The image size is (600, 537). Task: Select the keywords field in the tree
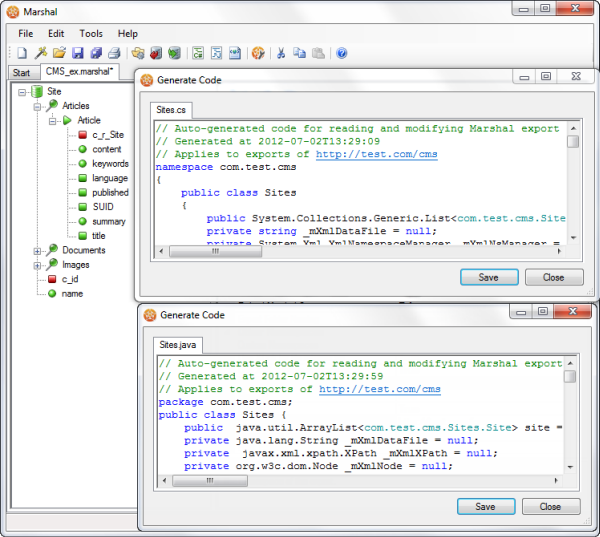pos(110,164)
